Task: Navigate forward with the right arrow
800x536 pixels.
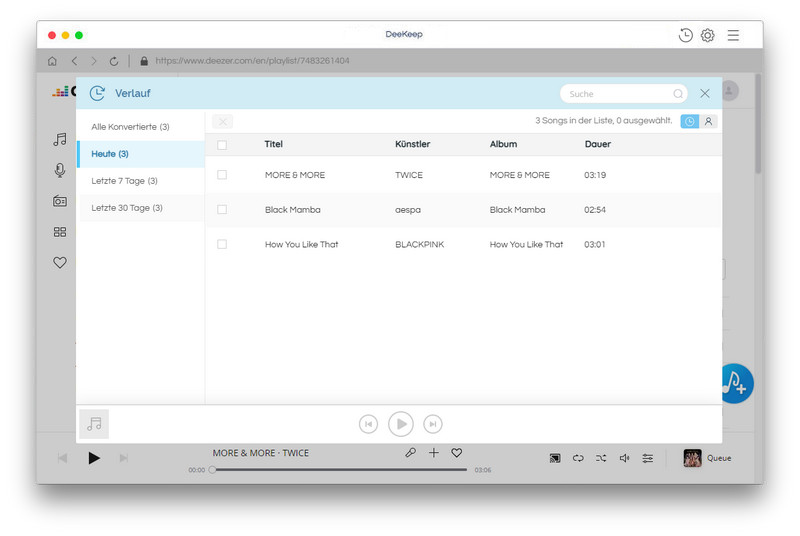Action: (x=94, y=61)
